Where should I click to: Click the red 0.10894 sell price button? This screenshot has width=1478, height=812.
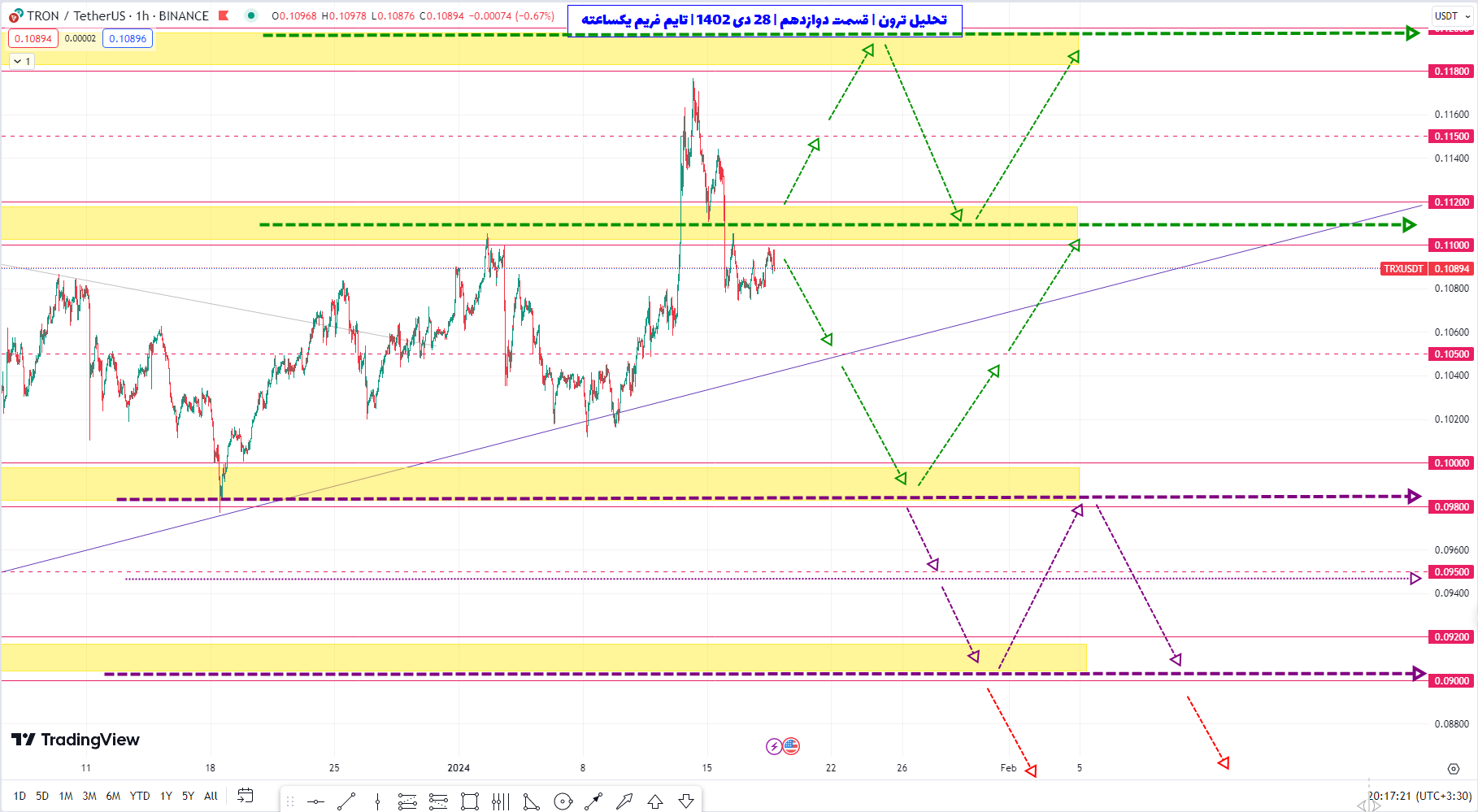33,38
